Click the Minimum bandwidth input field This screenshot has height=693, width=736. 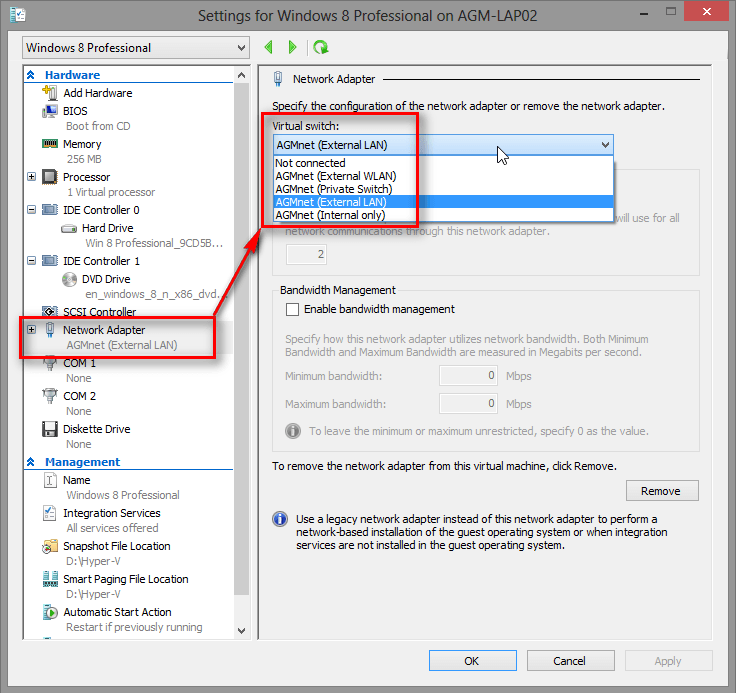[468, 376]
